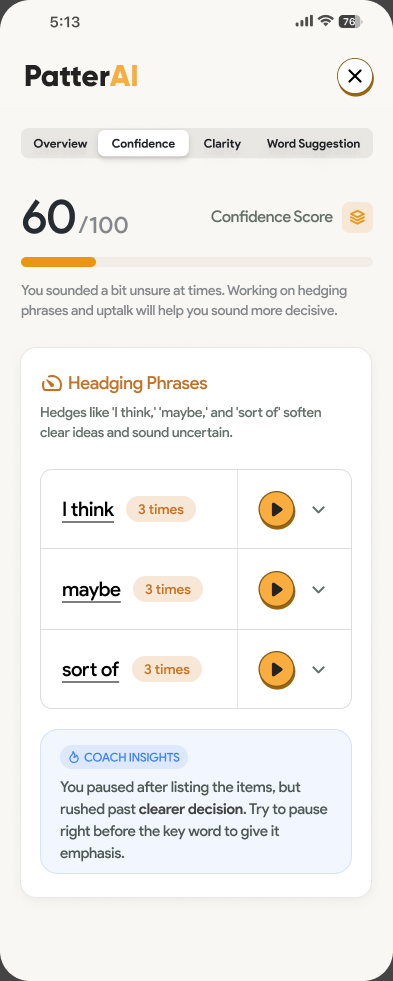Tap the PatterAI logo
Viewport: 393px width, 981px height.
(81, 76)
